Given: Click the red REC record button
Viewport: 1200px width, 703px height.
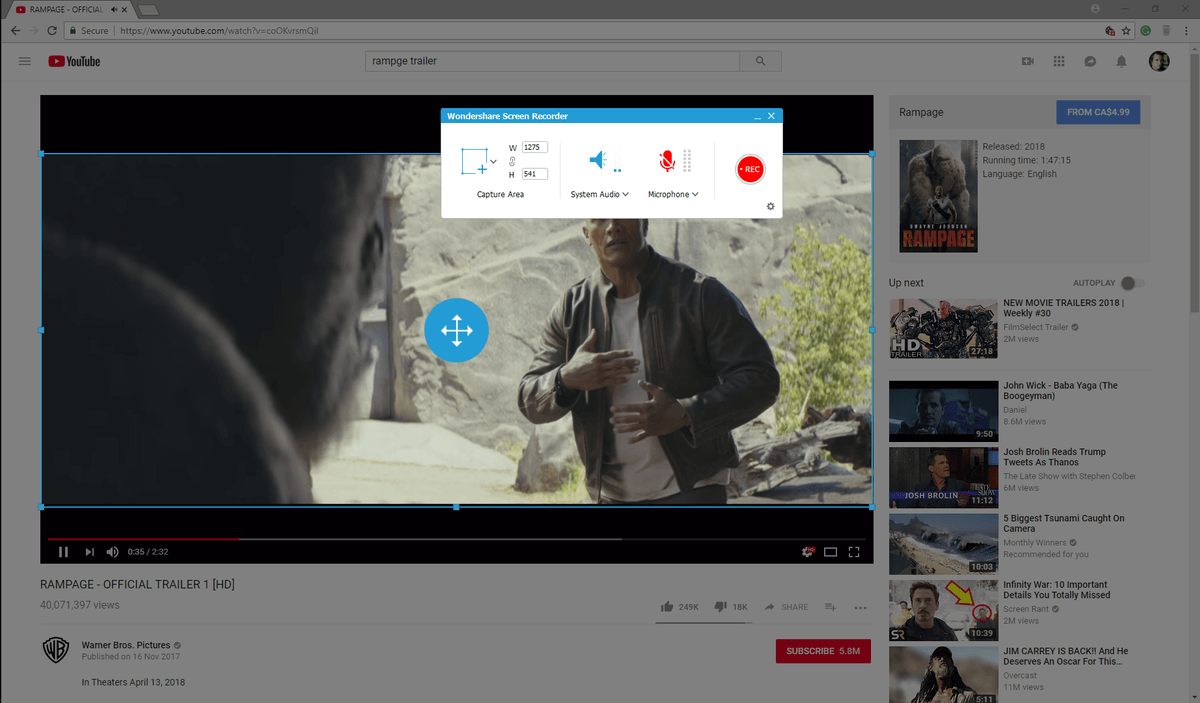Looking at the screenshot, I should click(750, 170).
